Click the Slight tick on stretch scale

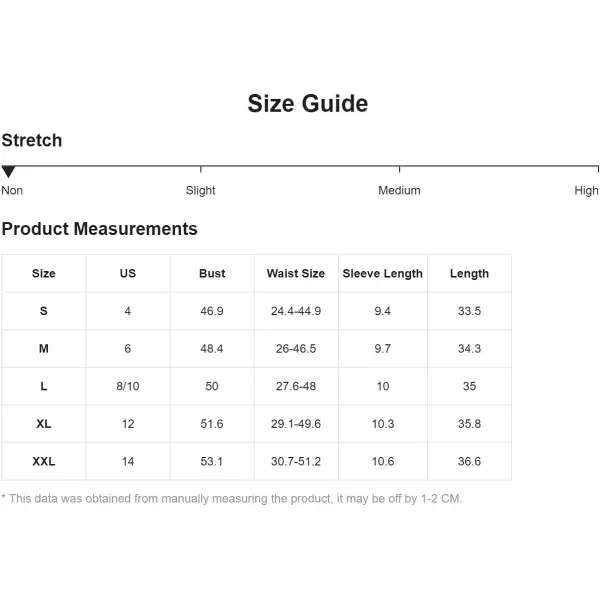click(x=201, y=170)
